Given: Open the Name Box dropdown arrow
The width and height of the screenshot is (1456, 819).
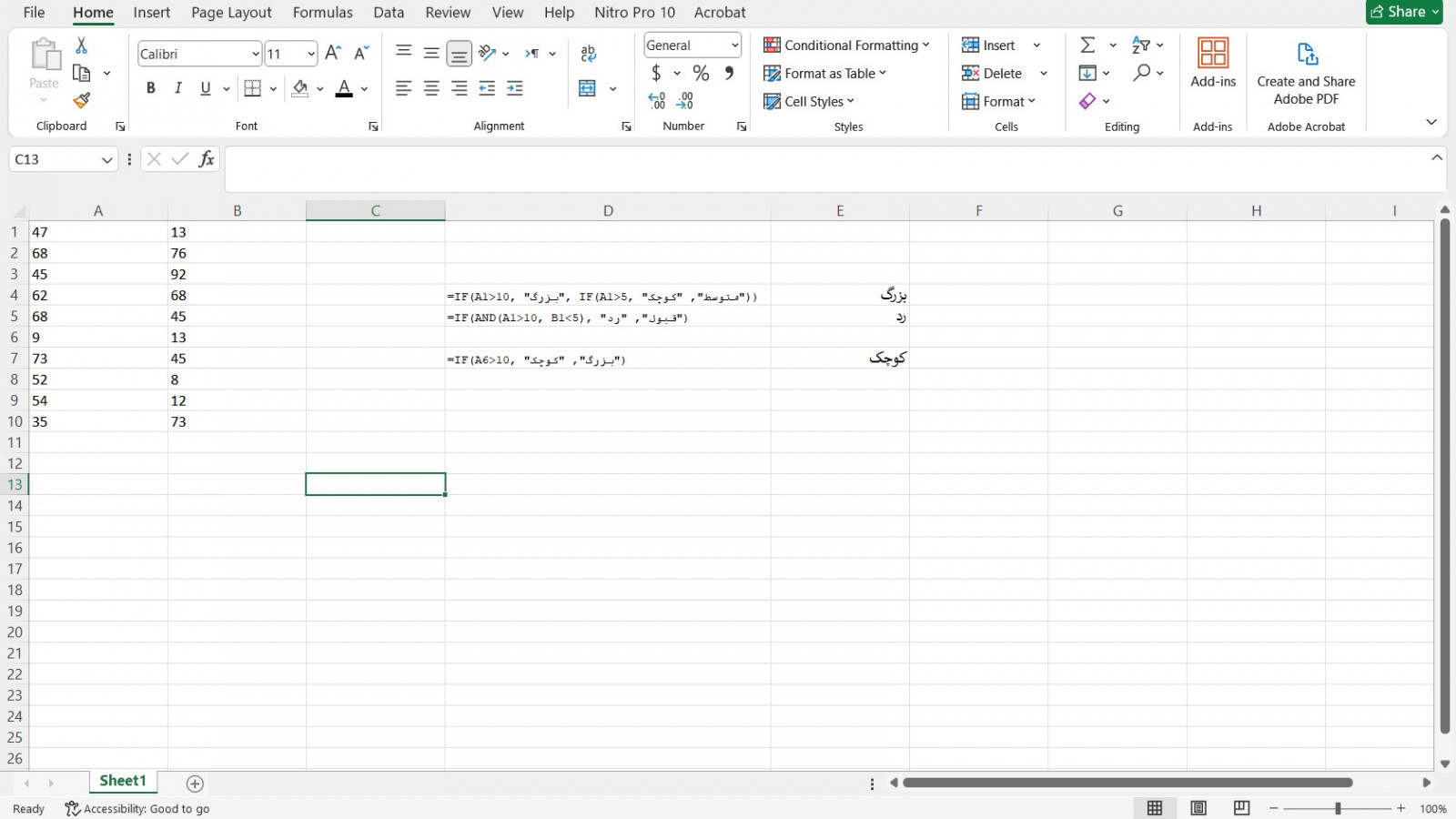Looking at the screenshot, I should (x=106, y=159).
